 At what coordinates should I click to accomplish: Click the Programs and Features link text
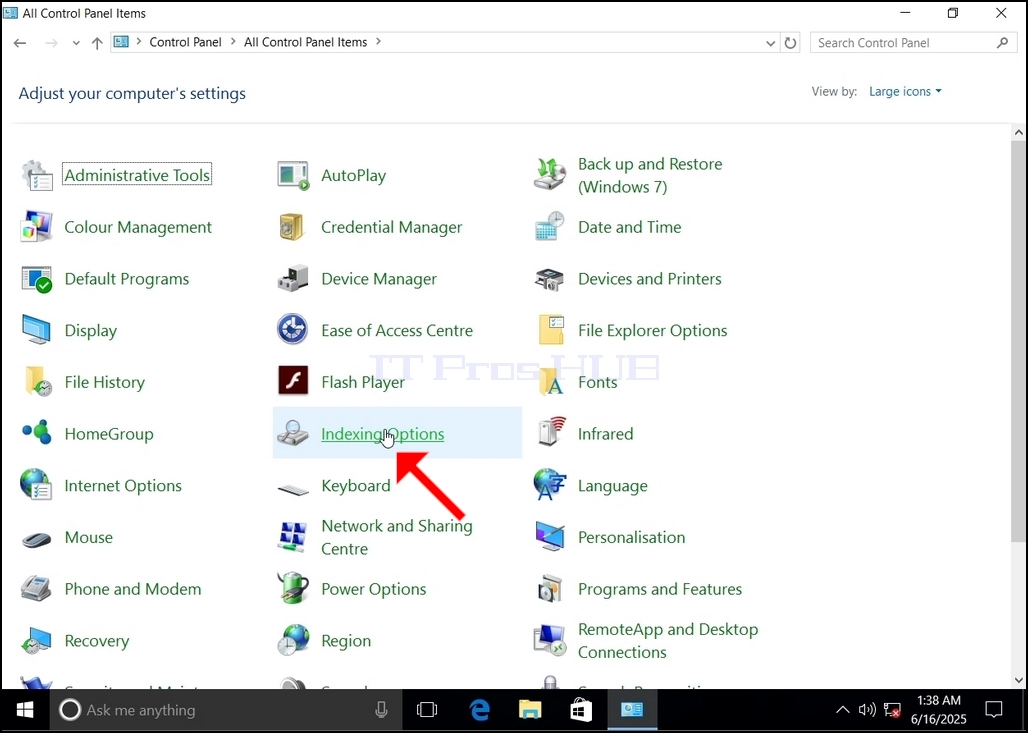pos(660,589)
